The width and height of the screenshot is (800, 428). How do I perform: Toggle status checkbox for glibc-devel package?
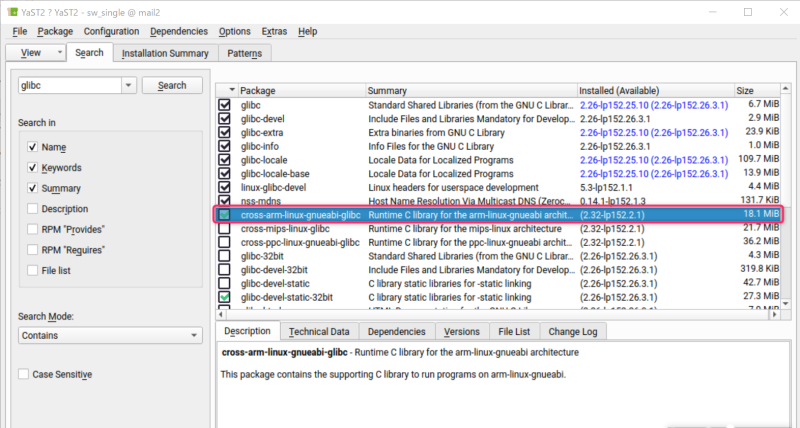click(x=224, y=119)
